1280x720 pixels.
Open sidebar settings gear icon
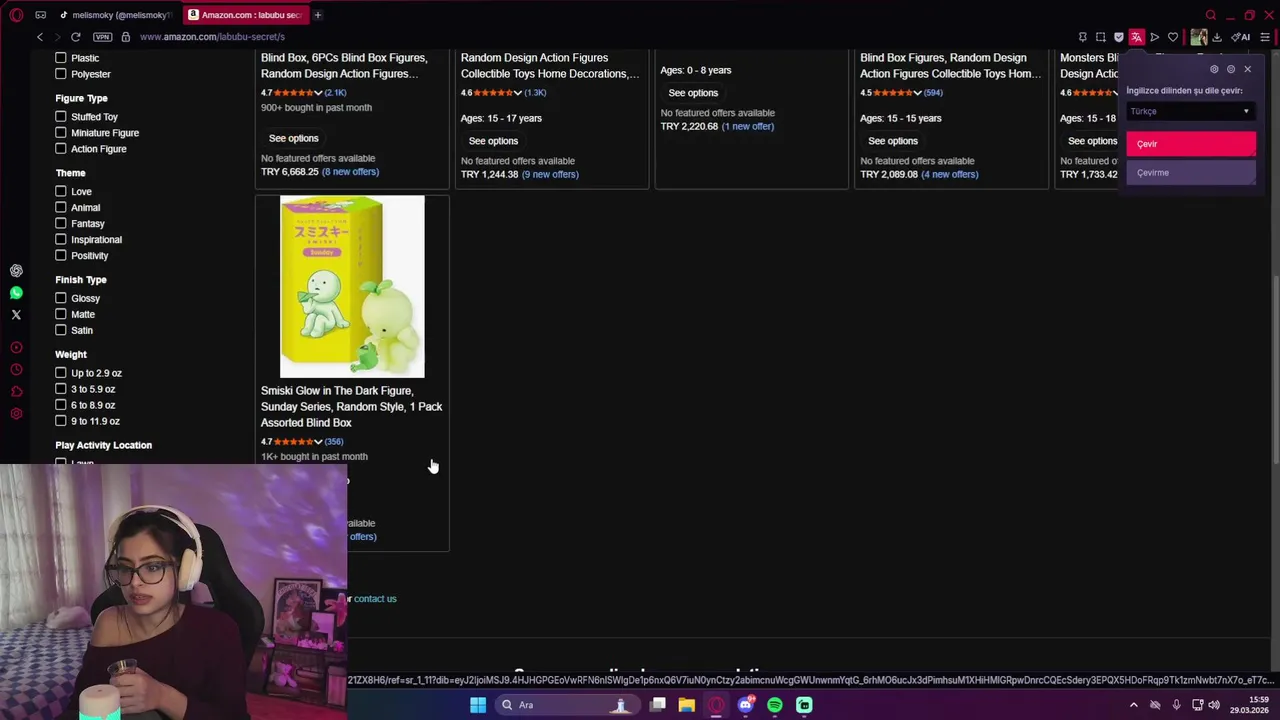click(x=16, y=414)
